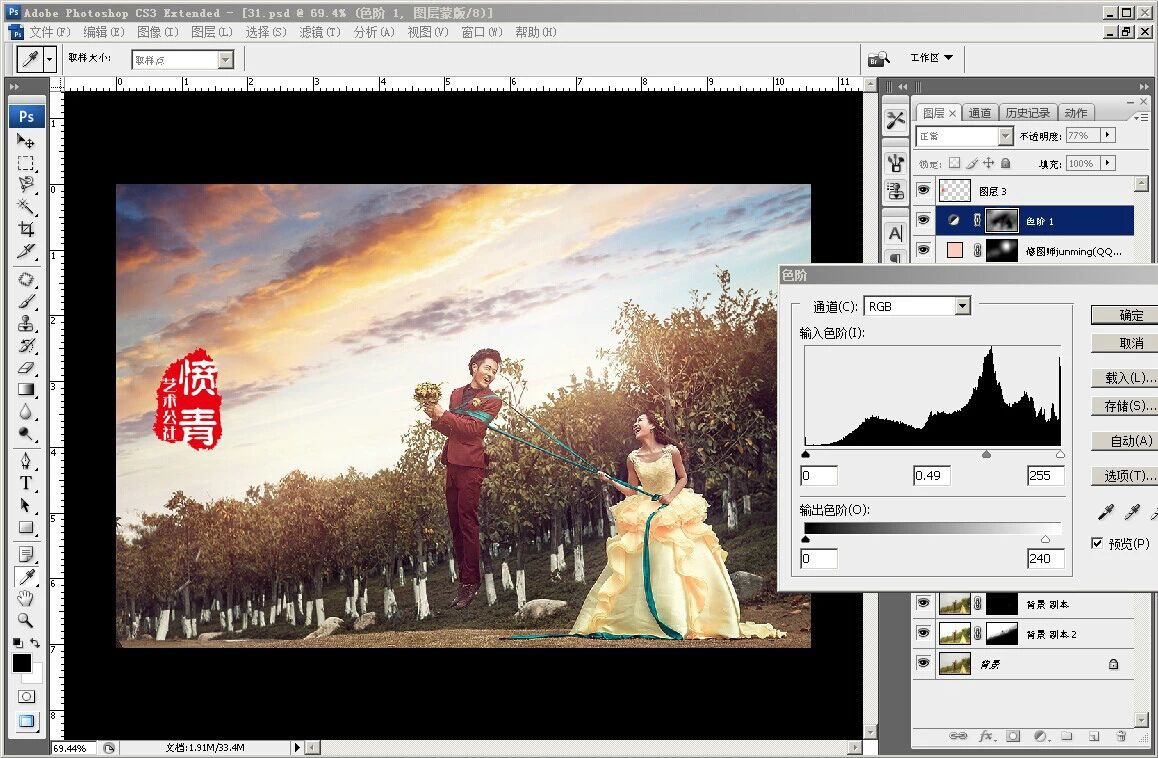Click the 自动(A) button
The height and width of the screenshot is (758, 1158).
(x=1124, y=441)
